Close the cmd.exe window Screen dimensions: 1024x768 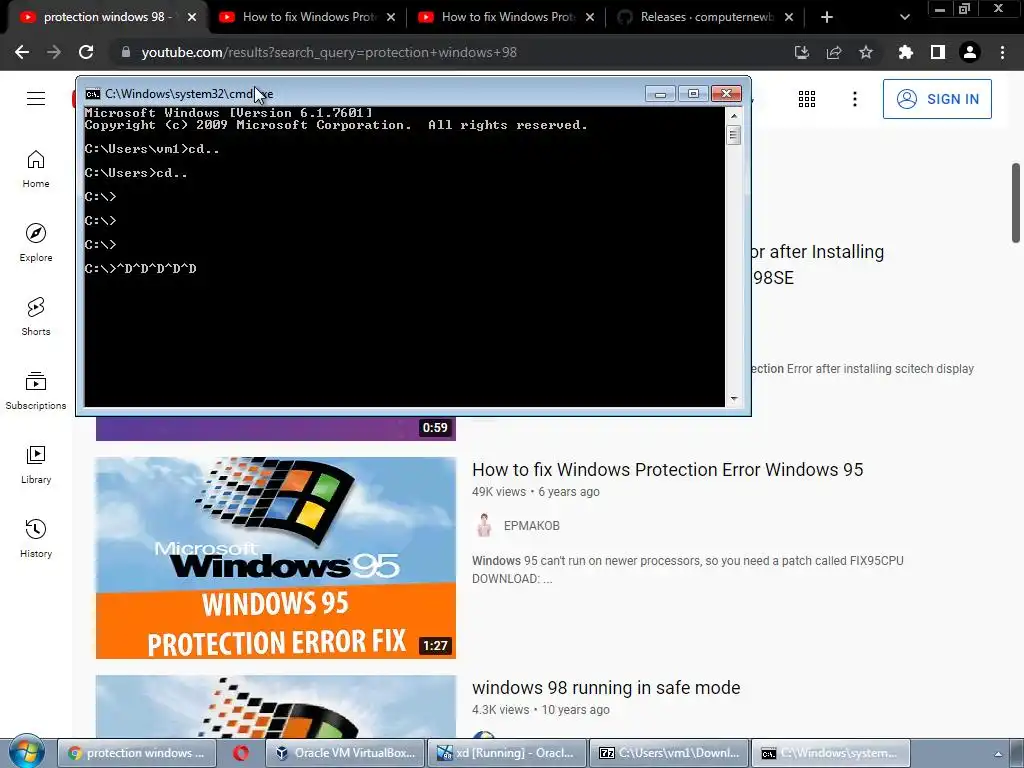coord(726,94)
